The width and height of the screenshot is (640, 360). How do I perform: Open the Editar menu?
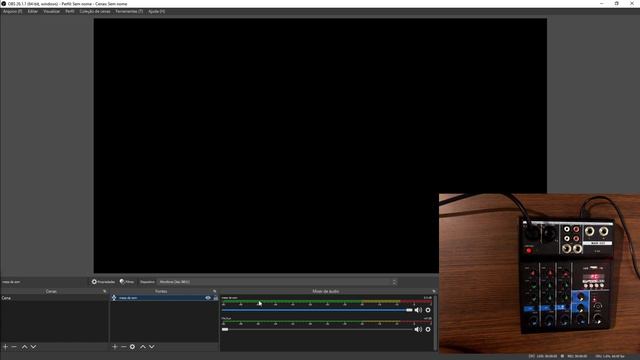click(33, 11)
